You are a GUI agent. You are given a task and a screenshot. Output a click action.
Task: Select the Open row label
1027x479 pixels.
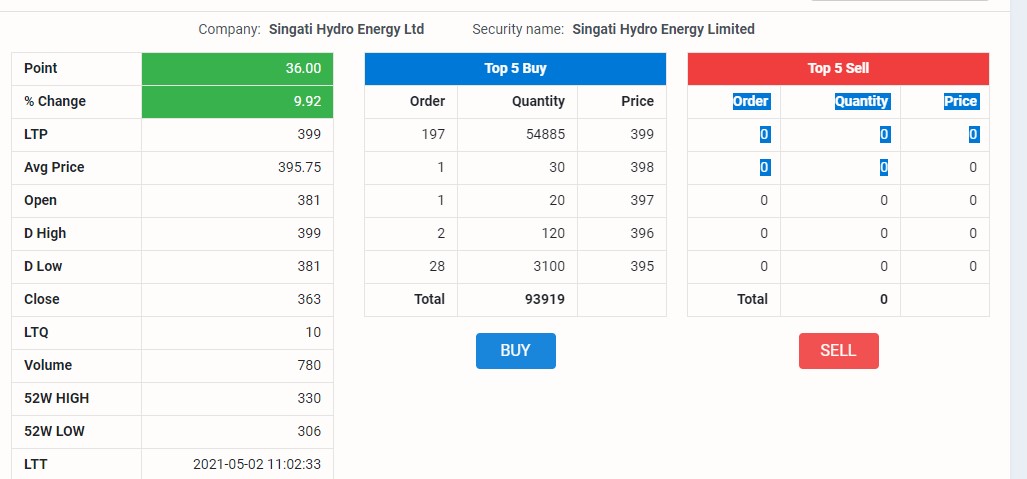(x=41, y=201)
